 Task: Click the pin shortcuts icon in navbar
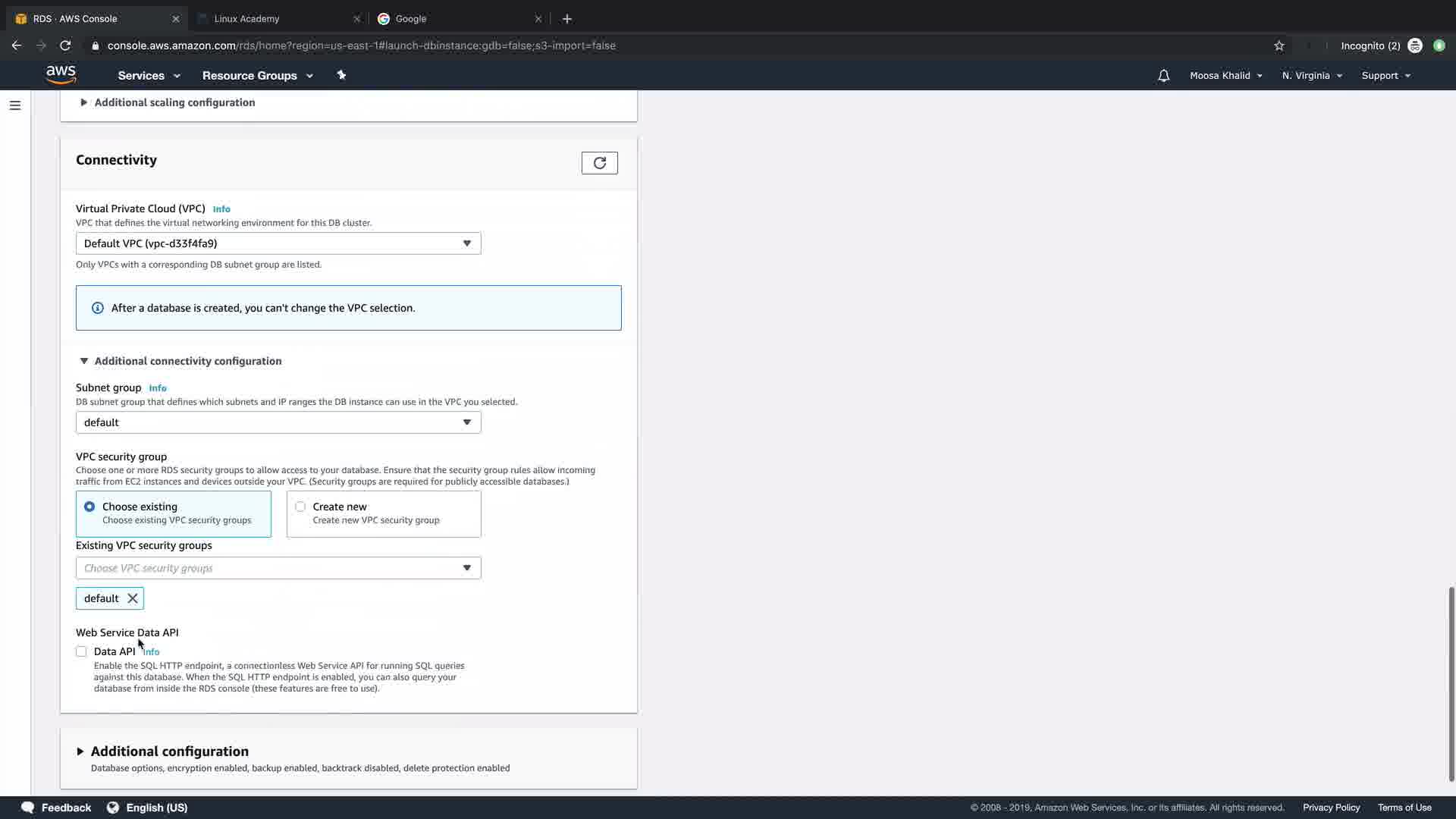pos(341,75)
